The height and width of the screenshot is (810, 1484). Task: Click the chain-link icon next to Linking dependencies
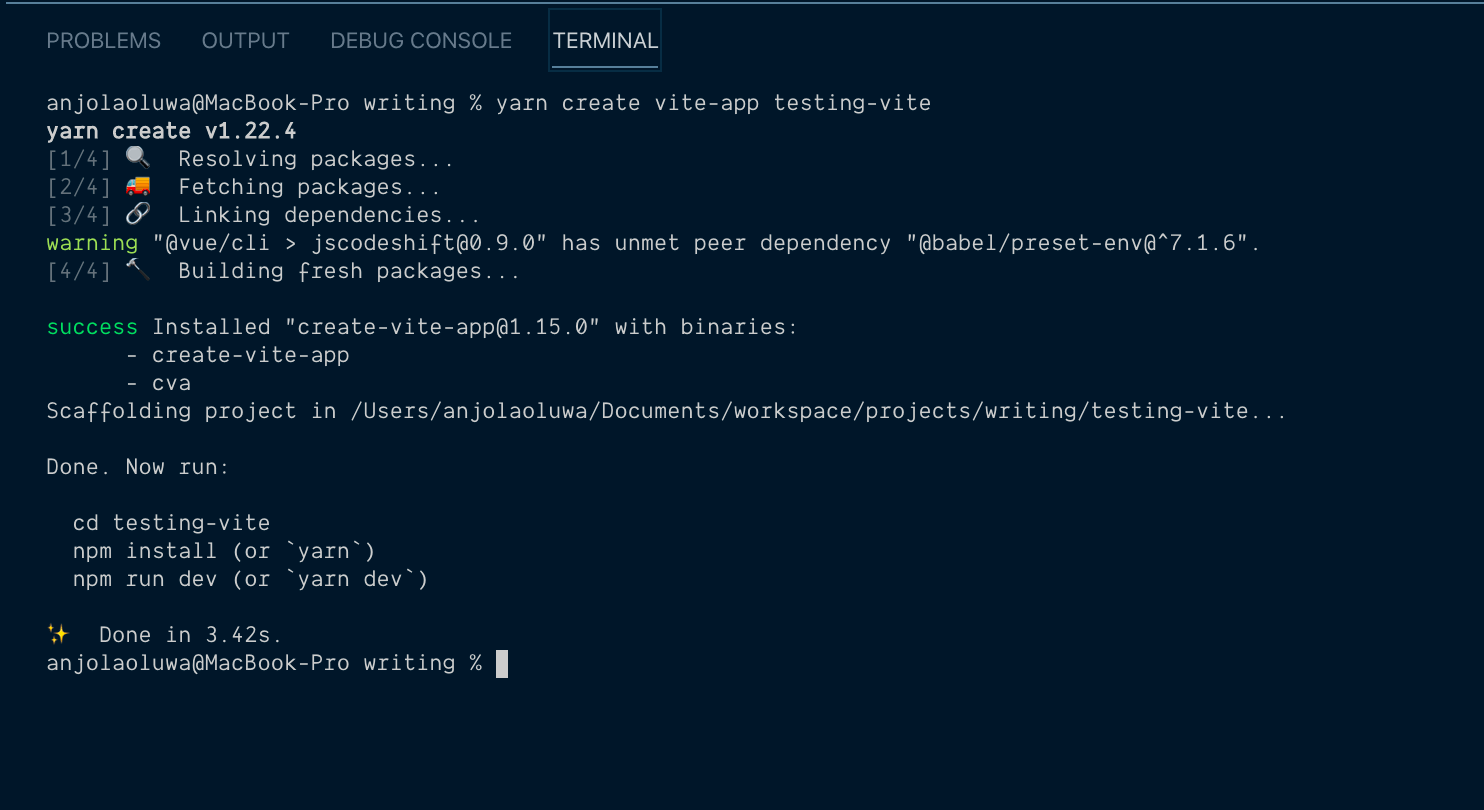[137, 213]
